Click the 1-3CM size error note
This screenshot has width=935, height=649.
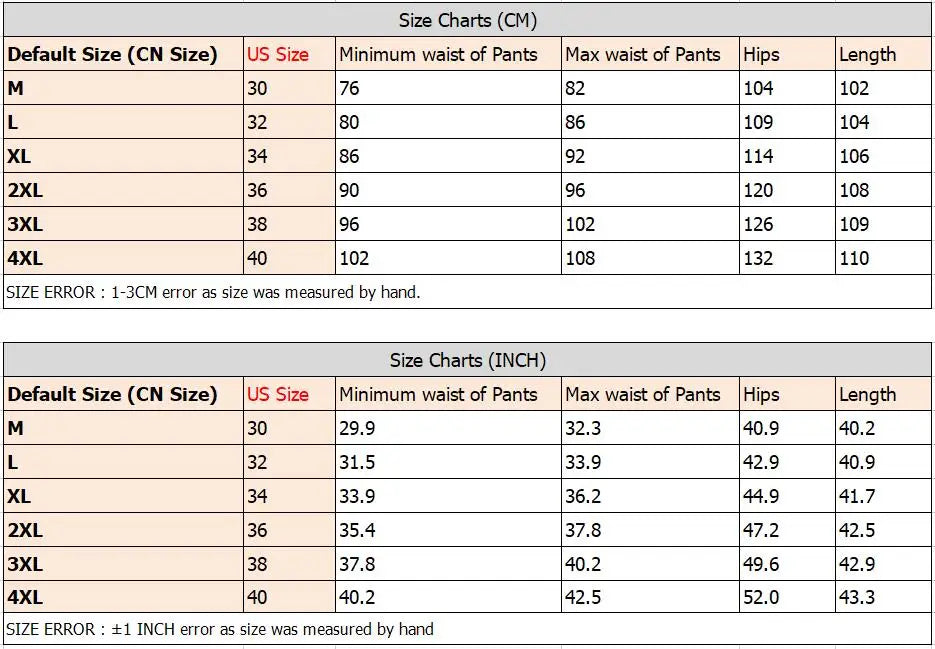pyautogui.click(x=213, y=292)
